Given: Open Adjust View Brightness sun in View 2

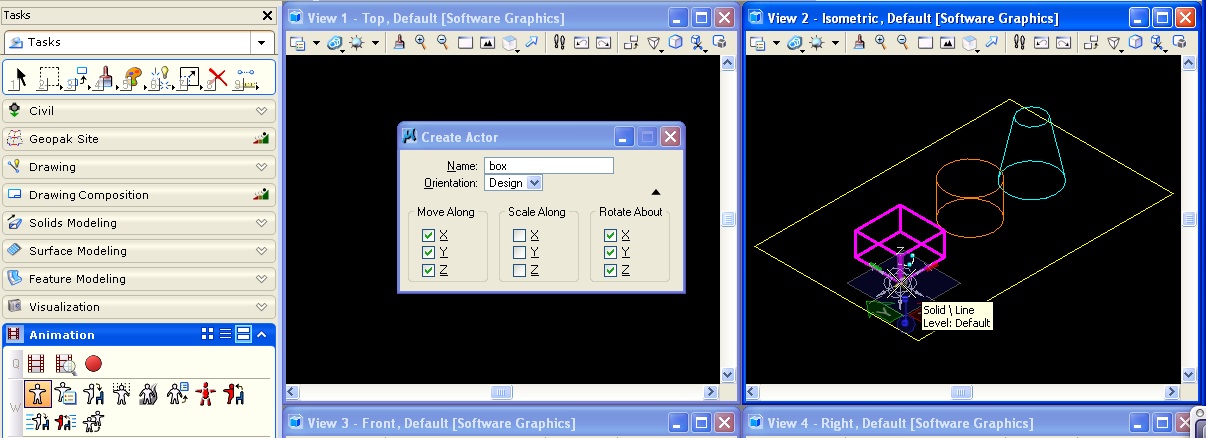Looking at the screenshot, I should (817, 43).
